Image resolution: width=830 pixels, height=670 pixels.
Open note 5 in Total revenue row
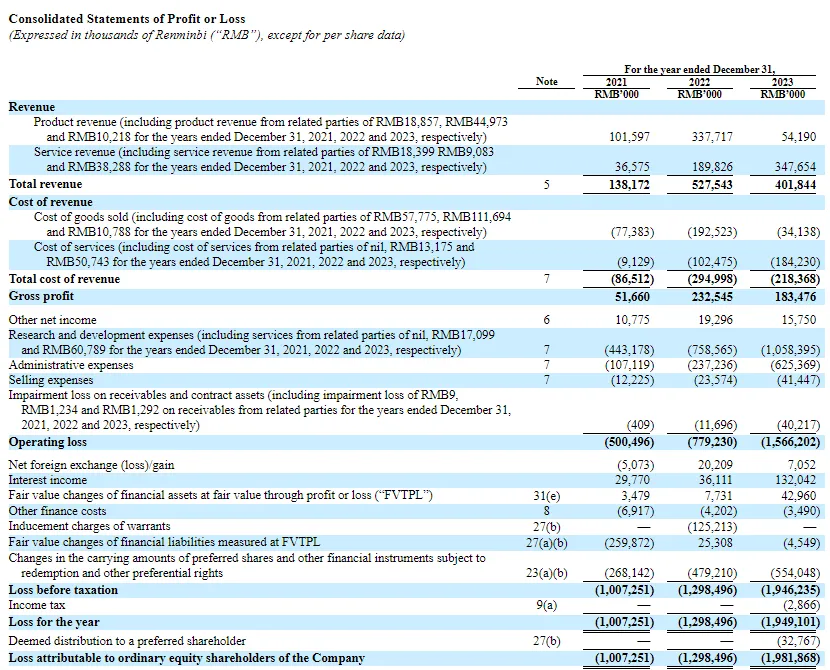(x=547, y=185)
